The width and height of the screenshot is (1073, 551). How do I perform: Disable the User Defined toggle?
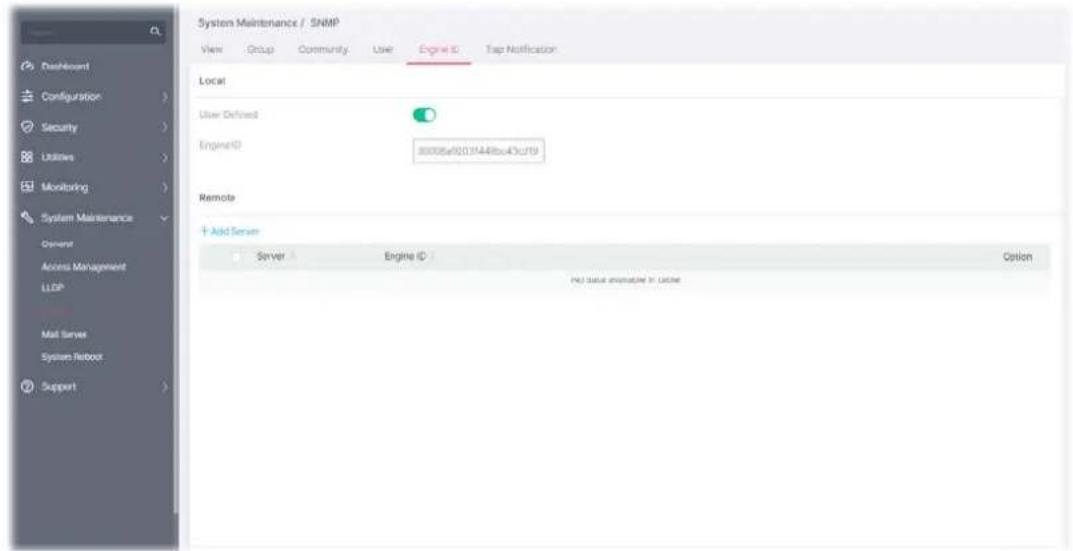point(424,115)
